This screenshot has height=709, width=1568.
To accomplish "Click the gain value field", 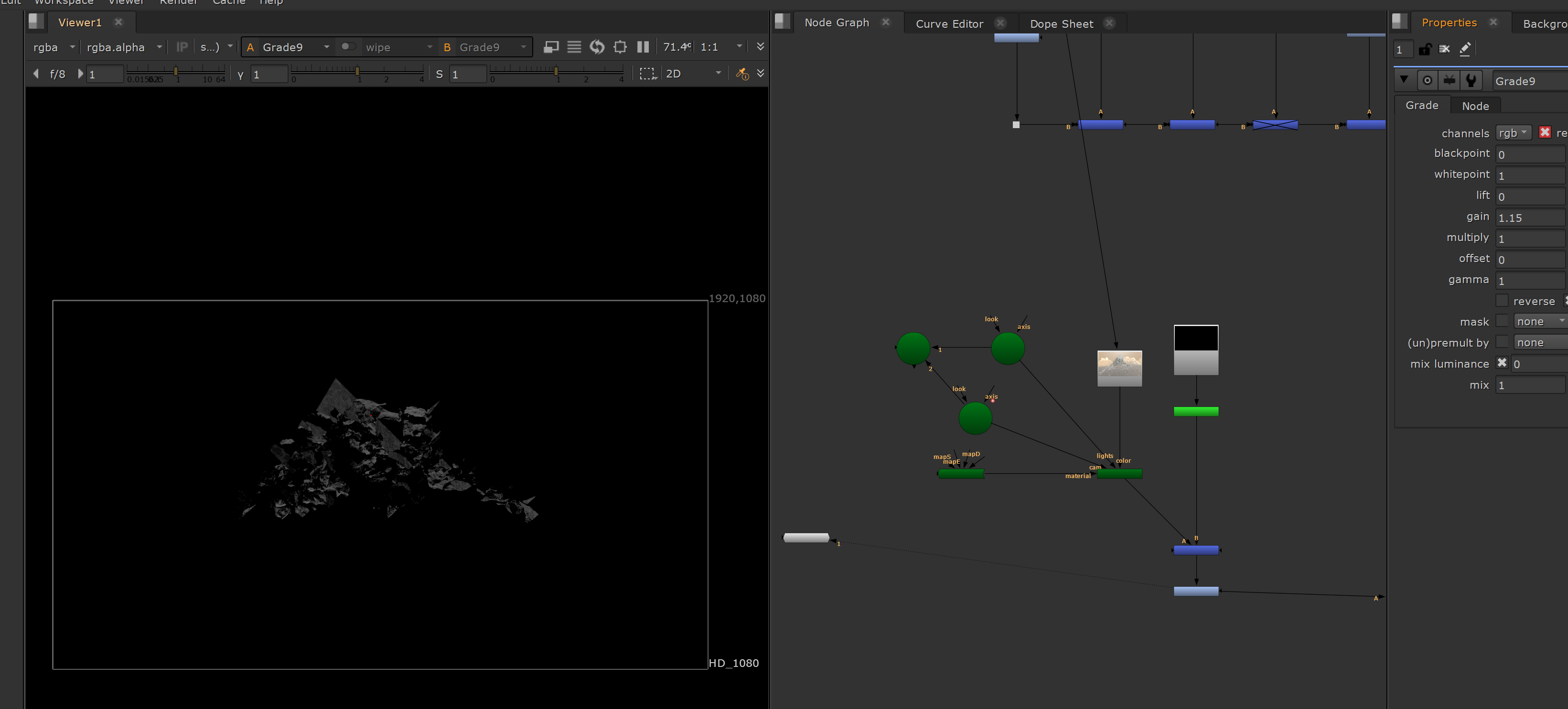I will (1530, 218).
